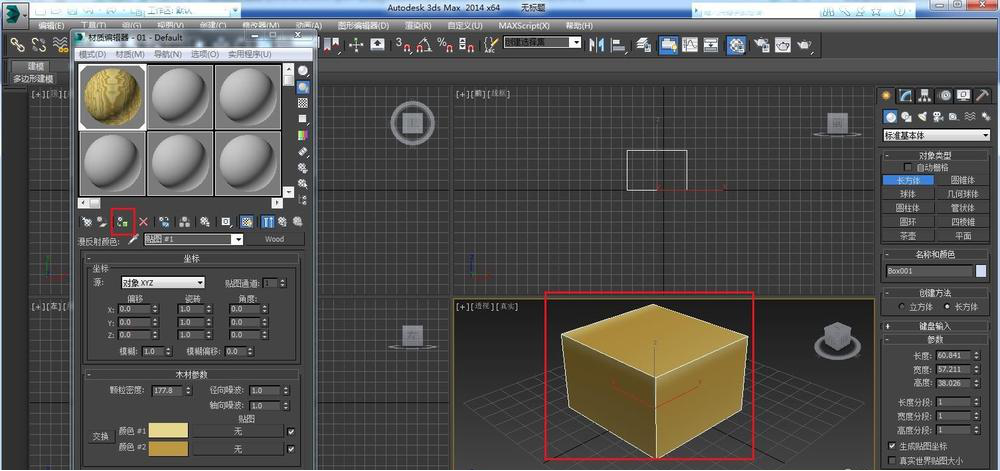Uncheck the 生成贴图坐标 checkbox
This screenshot has height=471, width=1000.
tap(892, 445)
